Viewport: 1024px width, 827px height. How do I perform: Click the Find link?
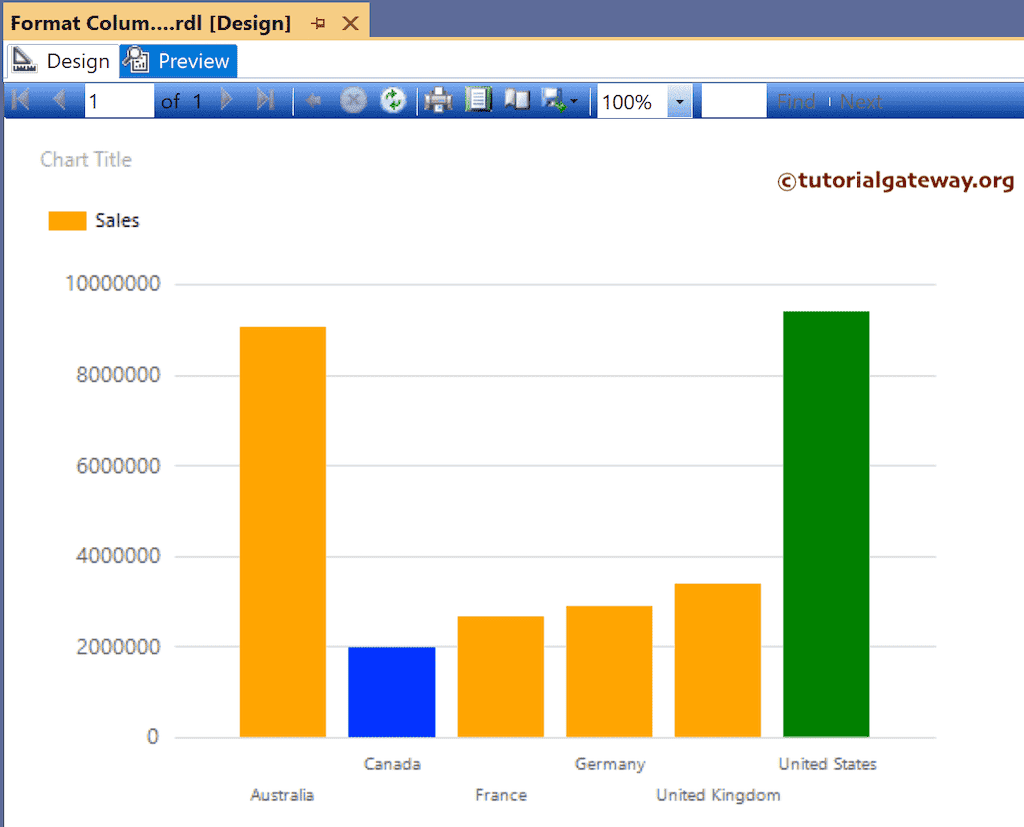797,100
